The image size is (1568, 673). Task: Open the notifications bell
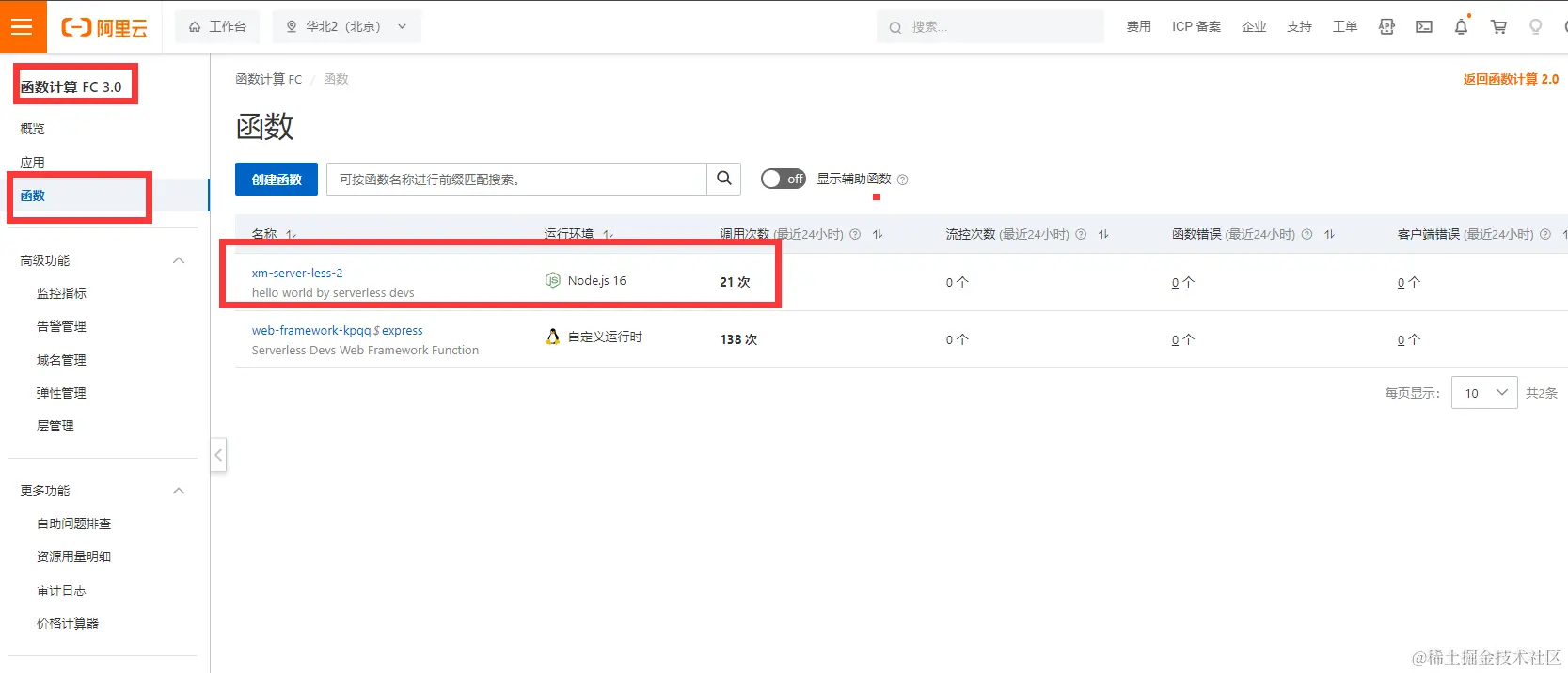1461,27
